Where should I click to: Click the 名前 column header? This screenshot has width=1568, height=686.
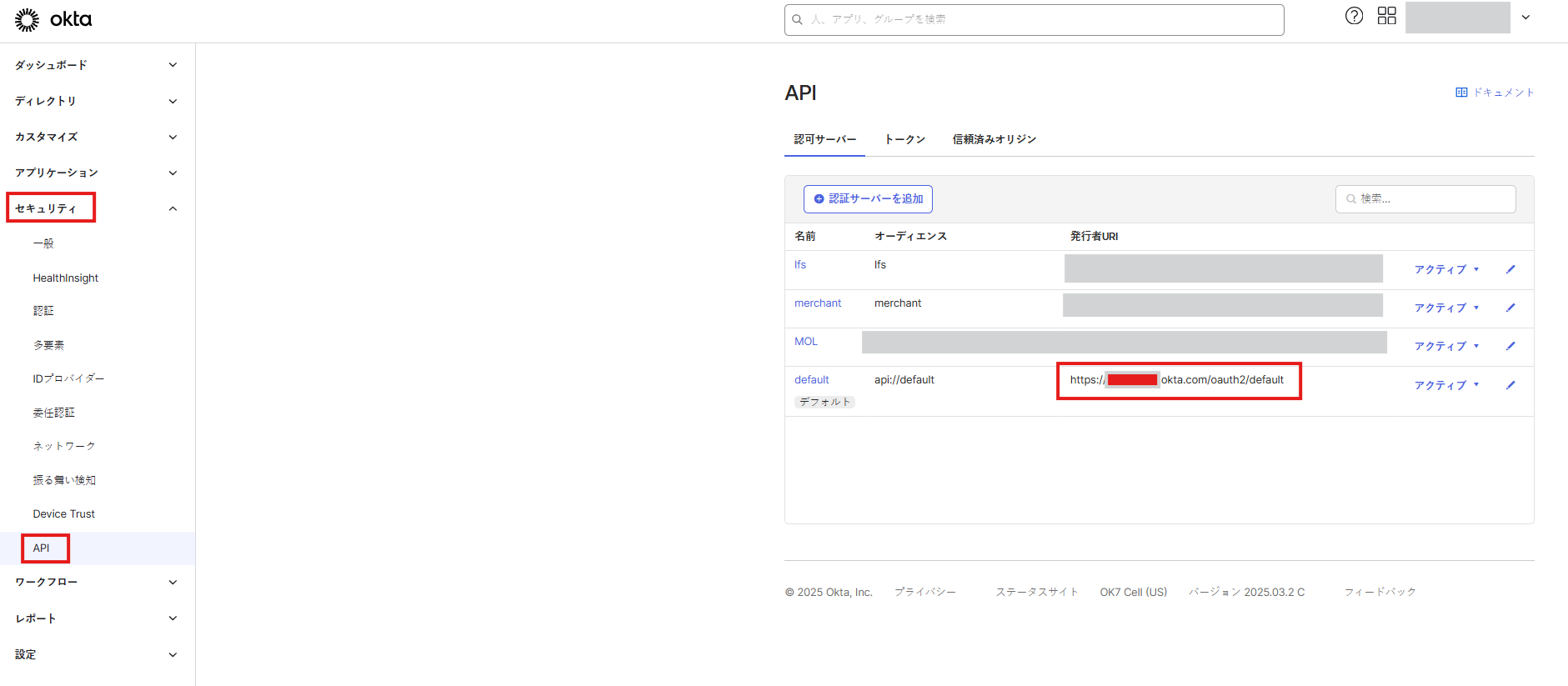805,237
